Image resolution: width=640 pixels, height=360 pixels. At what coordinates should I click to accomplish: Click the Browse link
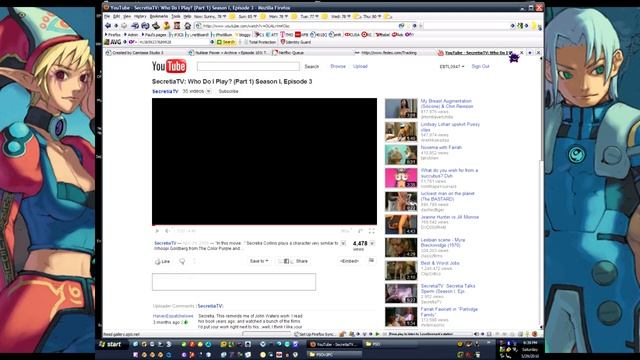(x=338, y=66)
